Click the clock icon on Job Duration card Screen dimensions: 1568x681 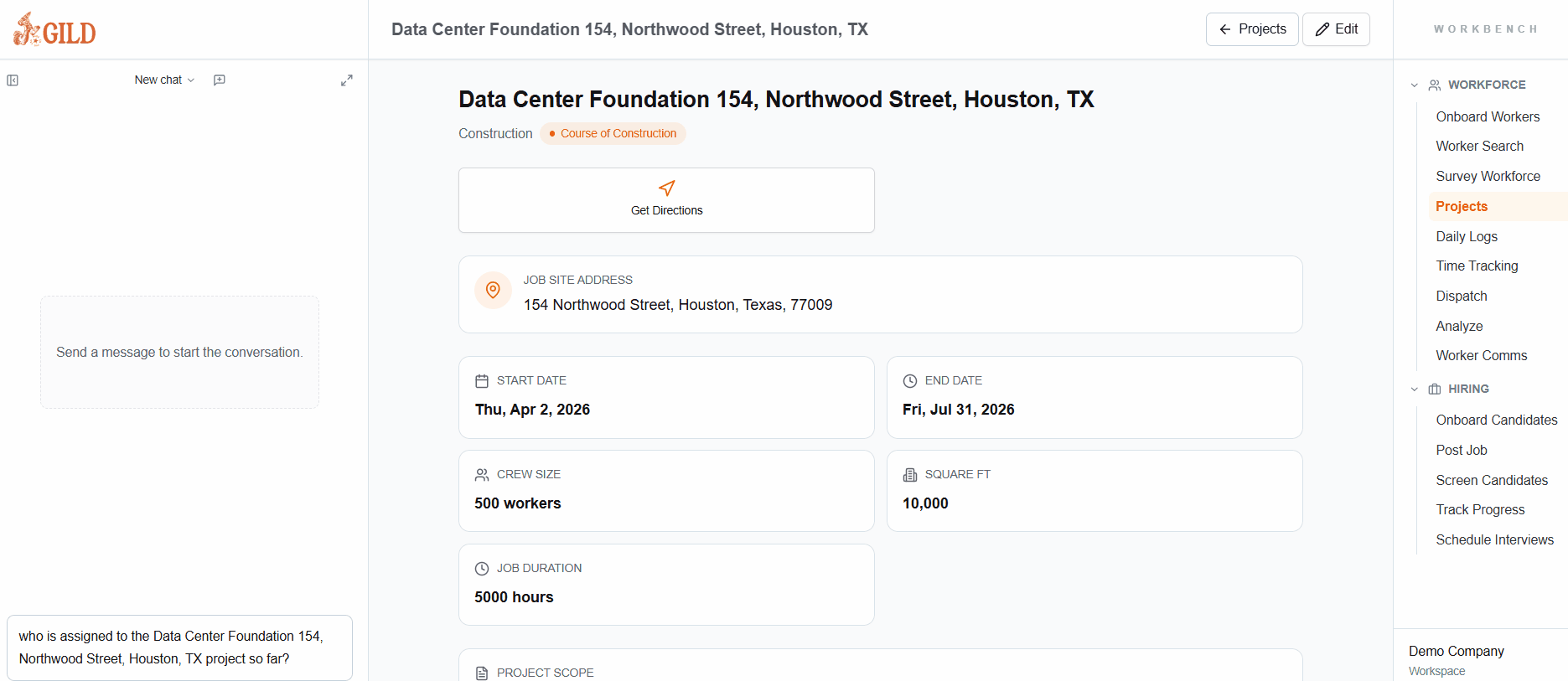click(481, 568)
